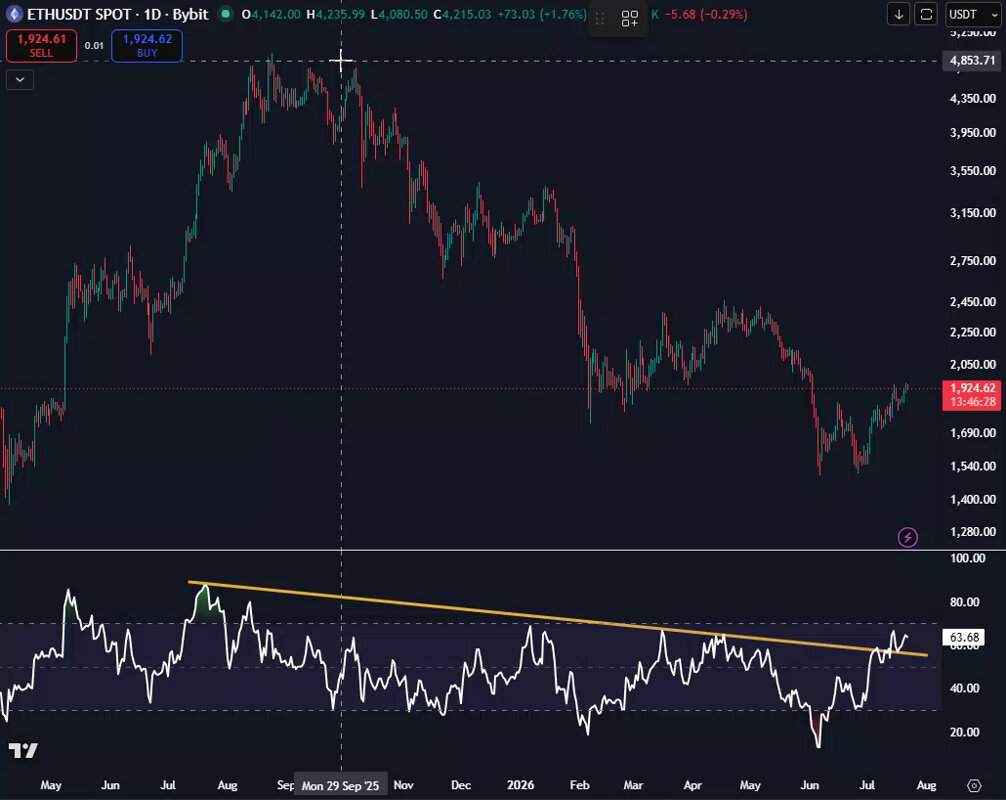Click the 100.00 RSI scale label
Screen dimensions: 1006x800
pyautogui.click(x=968, y=558)
